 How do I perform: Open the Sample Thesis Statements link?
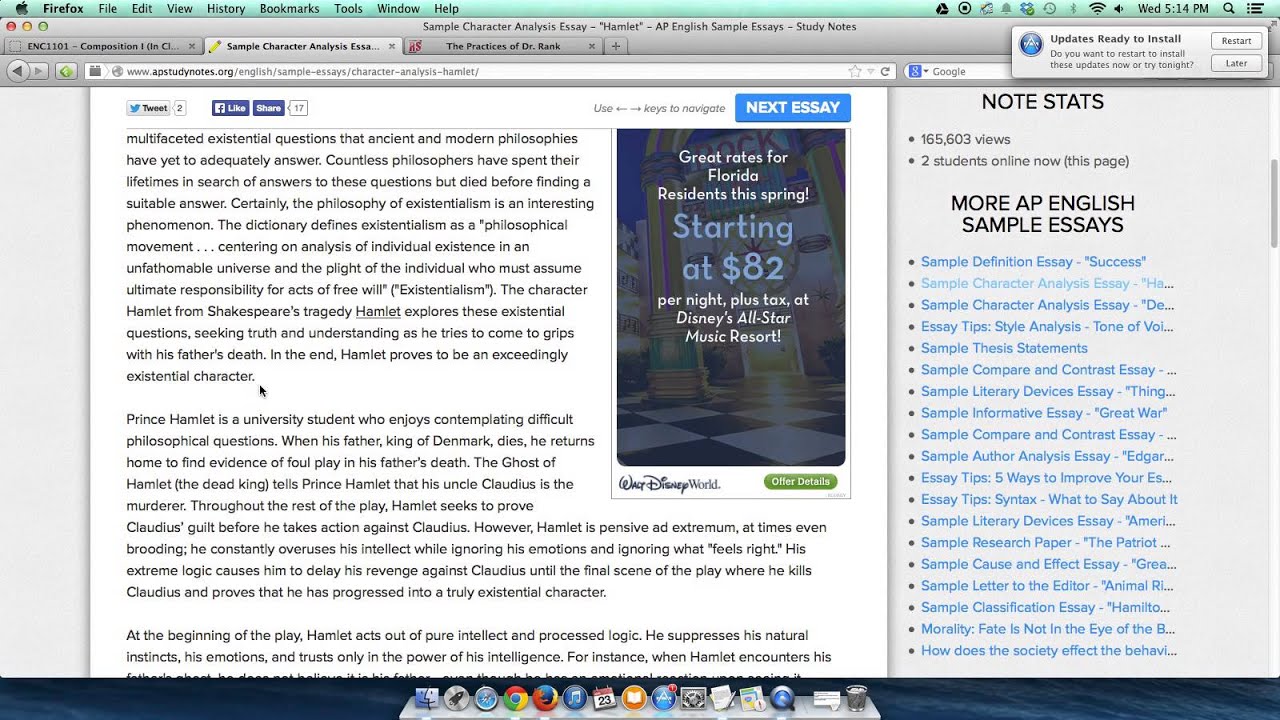tap(1004, 348)
